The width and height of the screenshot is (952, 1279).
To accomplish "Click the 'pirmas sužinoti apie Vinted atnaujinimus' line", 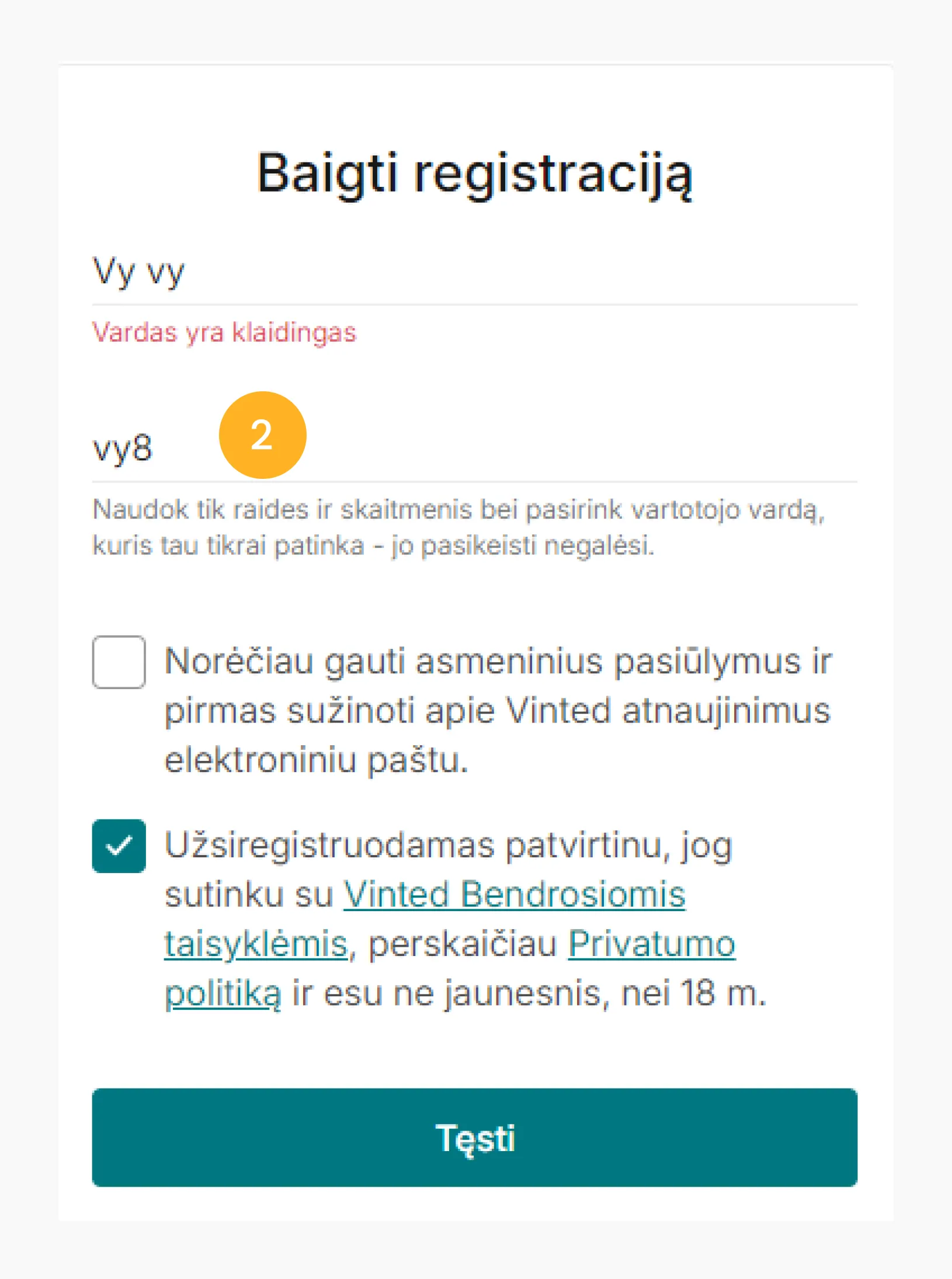I will click(x=497, y=711).
